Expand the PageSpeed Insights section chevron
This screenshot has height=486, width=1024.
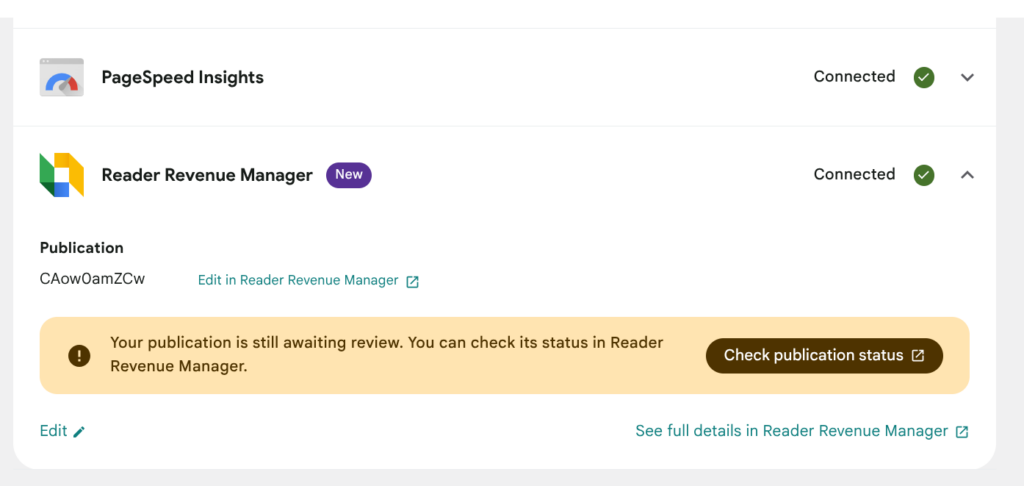click(967, 77)
